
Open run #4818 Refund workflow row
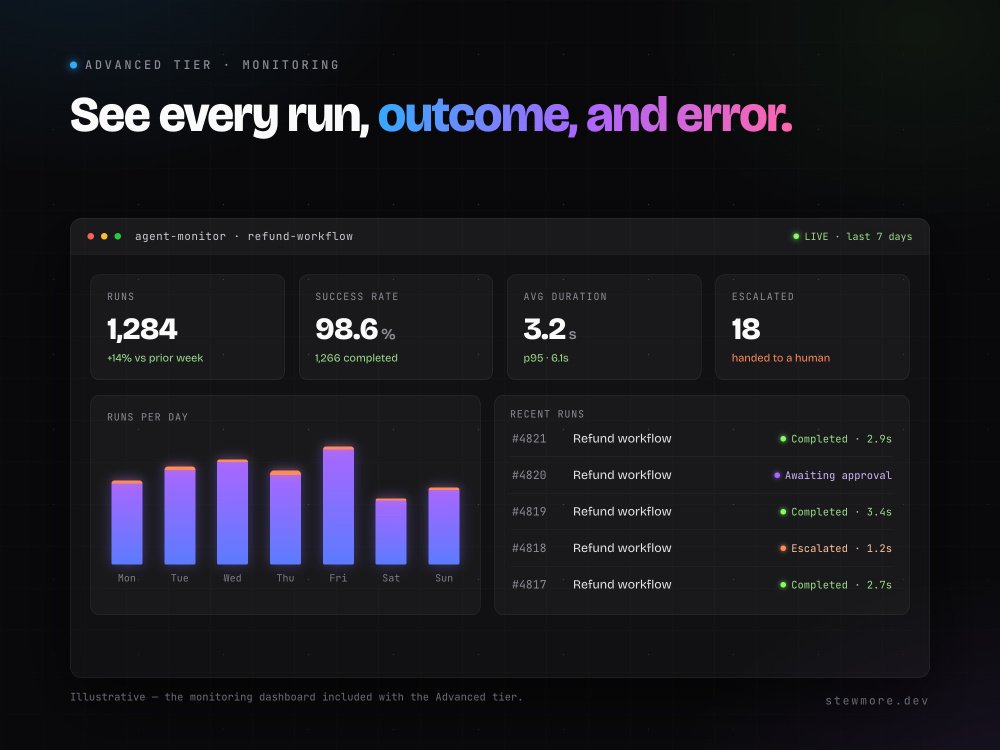(702, 548)
